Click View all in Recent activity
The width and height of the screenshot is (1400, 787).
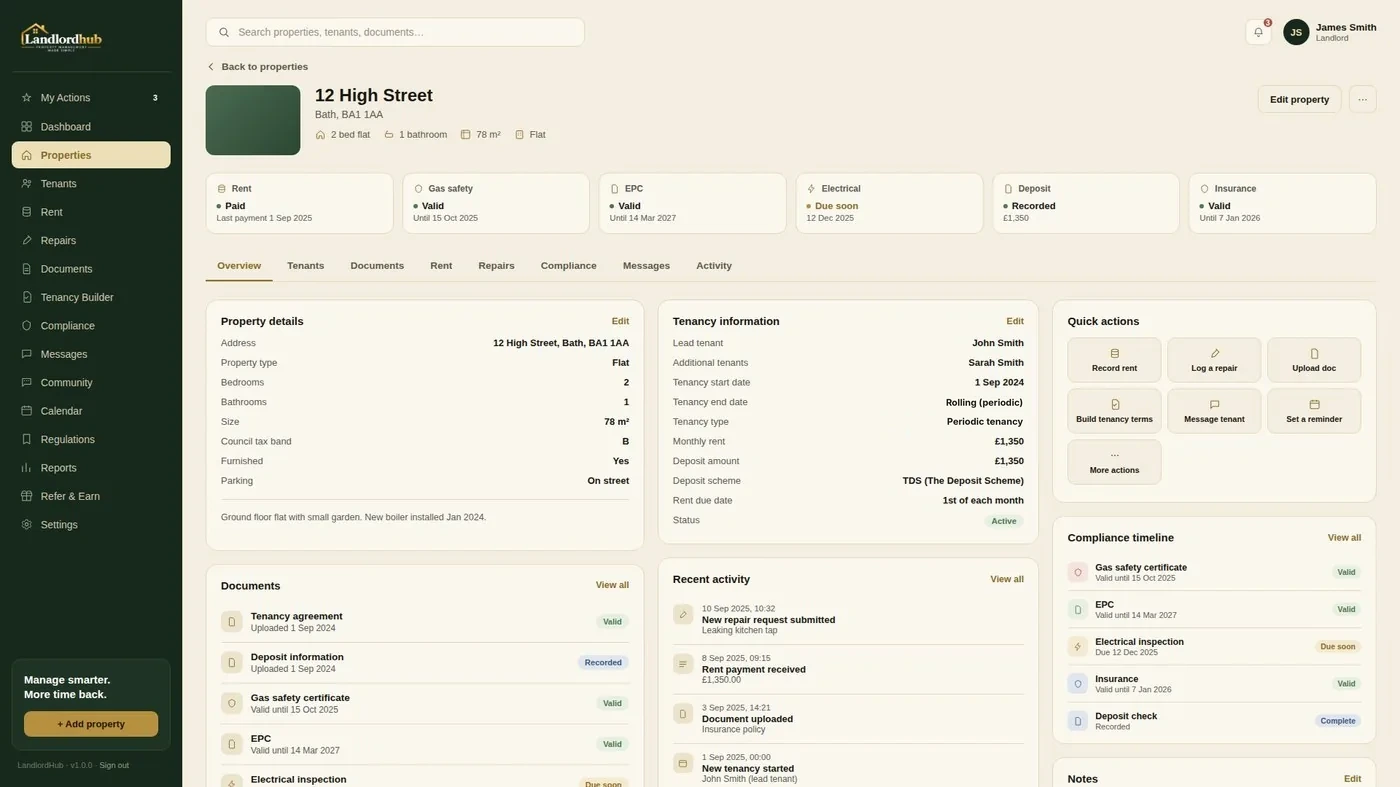click(x=1007, y=579)
